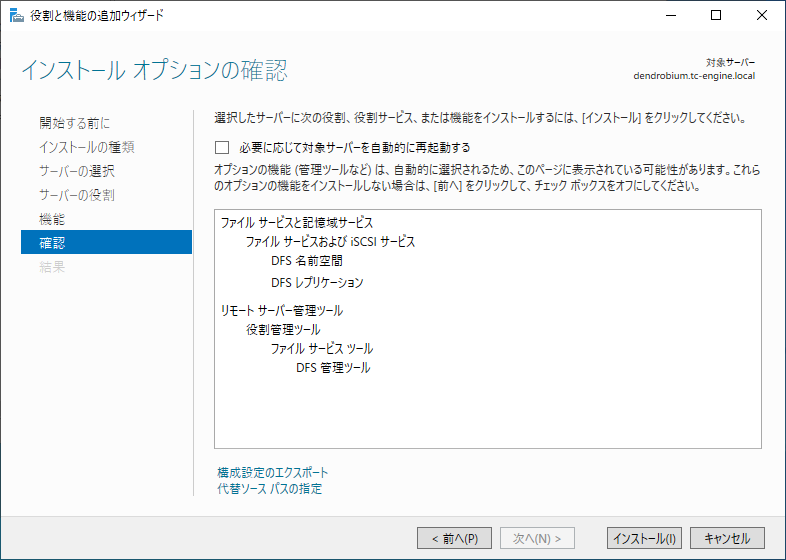
Task: Click the wizard icon in title bar
Action: click(17, 16)
